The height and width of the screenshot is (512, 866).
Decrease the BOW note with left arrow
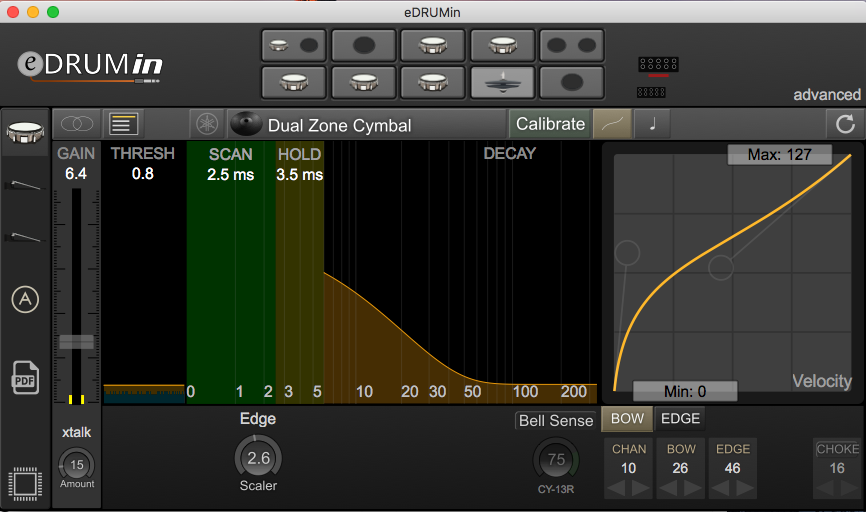coord(668,488)
